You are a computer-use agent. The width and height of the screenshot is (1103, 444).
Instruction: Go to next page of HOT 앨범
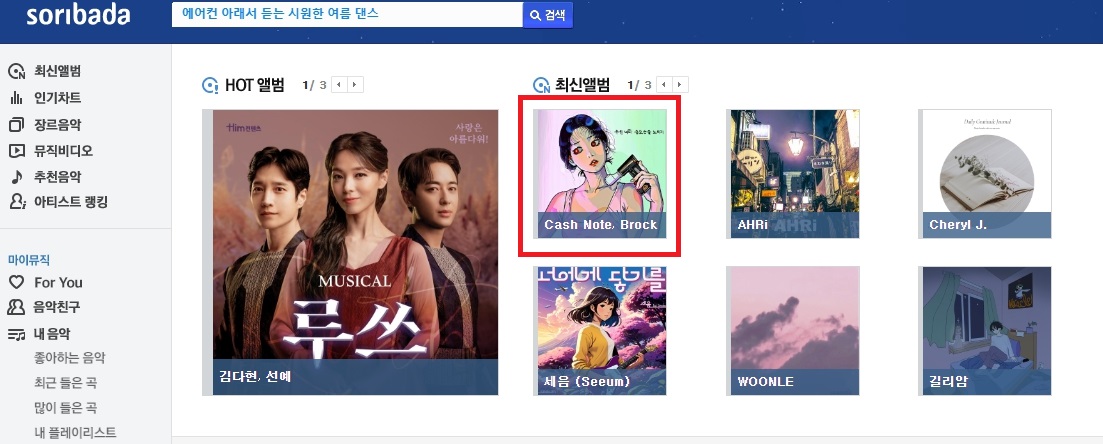[x=355, y=85]
